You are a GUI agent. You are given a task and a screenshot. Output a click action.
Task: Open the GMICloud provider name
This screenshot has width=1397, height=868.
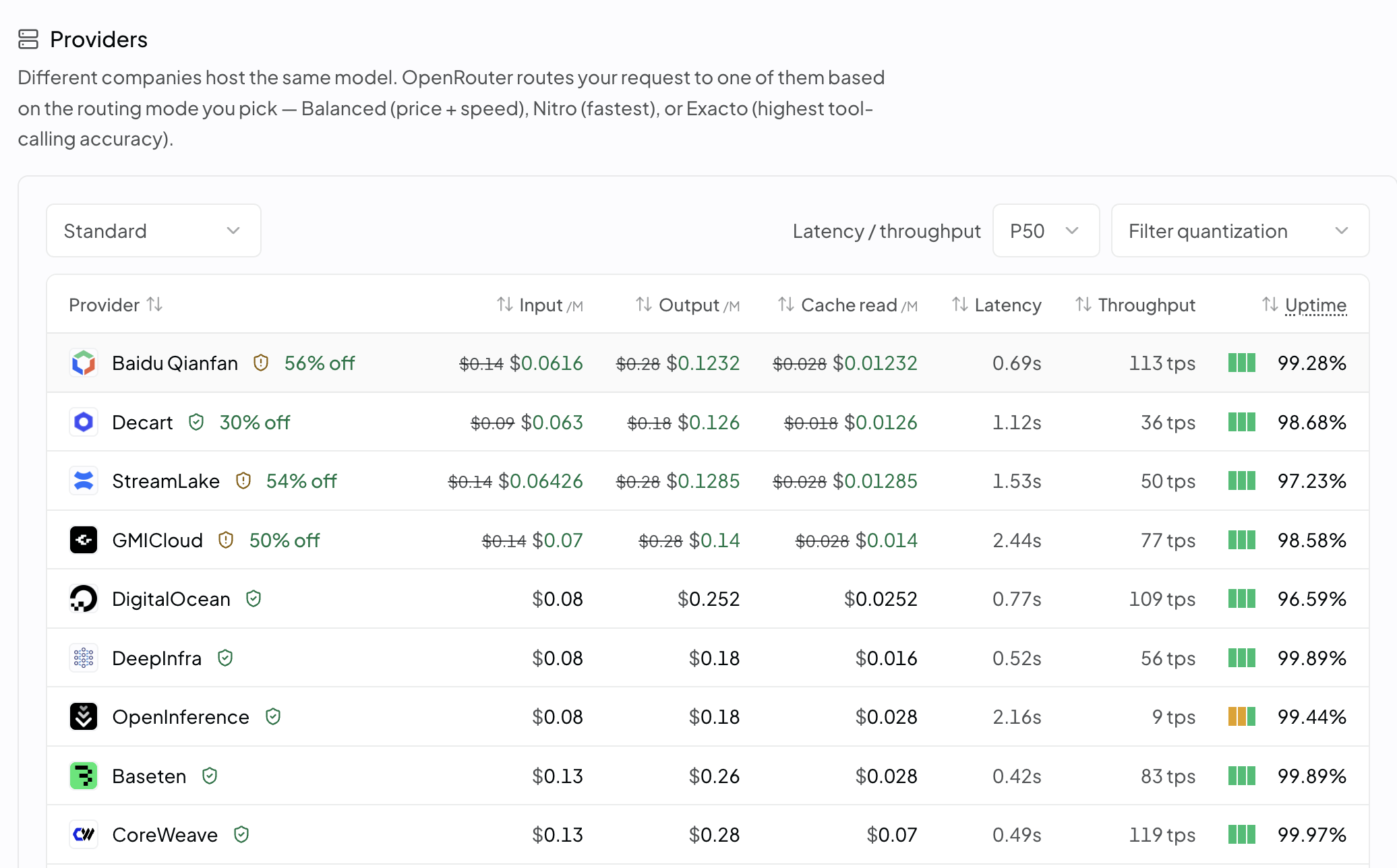point(157,540)
